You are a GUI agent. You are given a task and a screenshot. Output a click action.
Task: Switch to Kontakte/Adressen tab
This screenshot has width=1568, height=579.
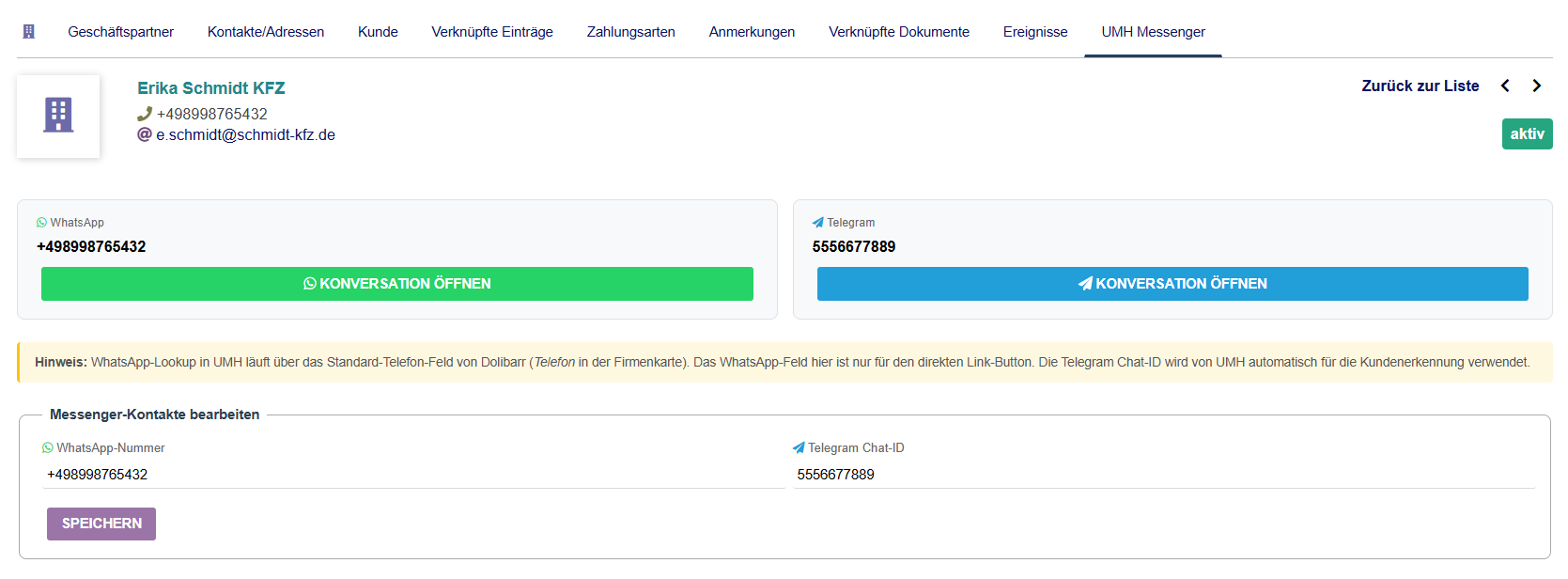pyautogui.click(x=266, y=32)
